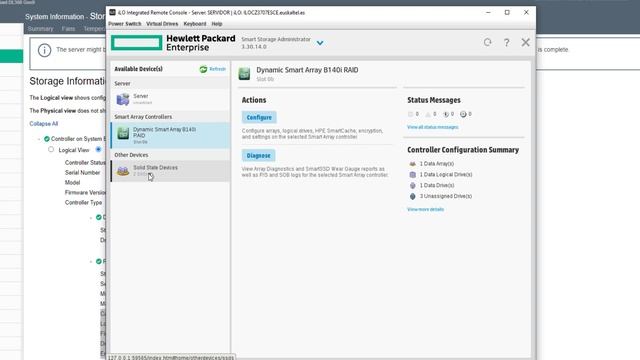Click the Configure button

[x=259, y=117]
